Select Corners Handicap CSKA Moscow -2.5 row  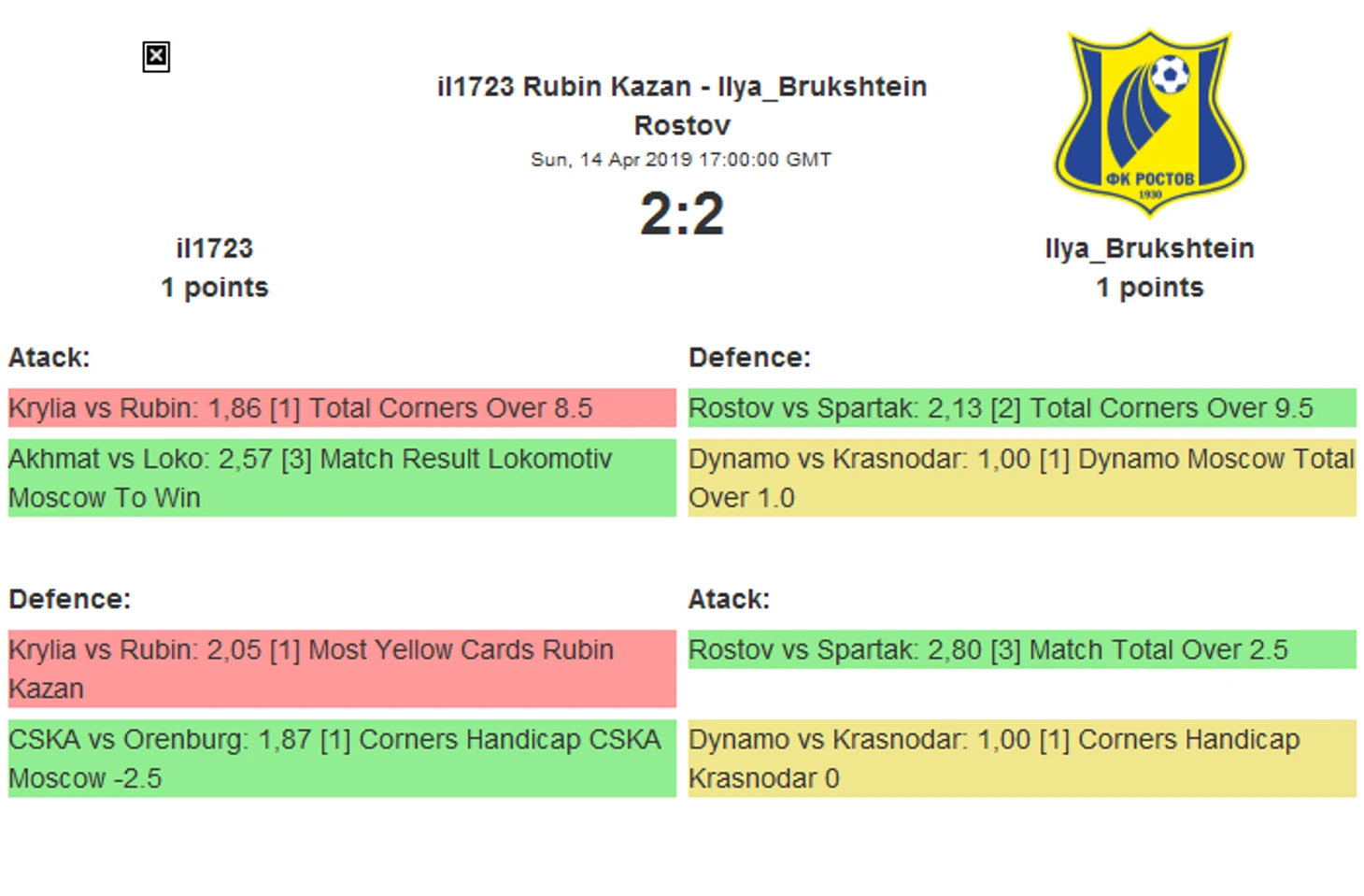click(x=342, y=758)
